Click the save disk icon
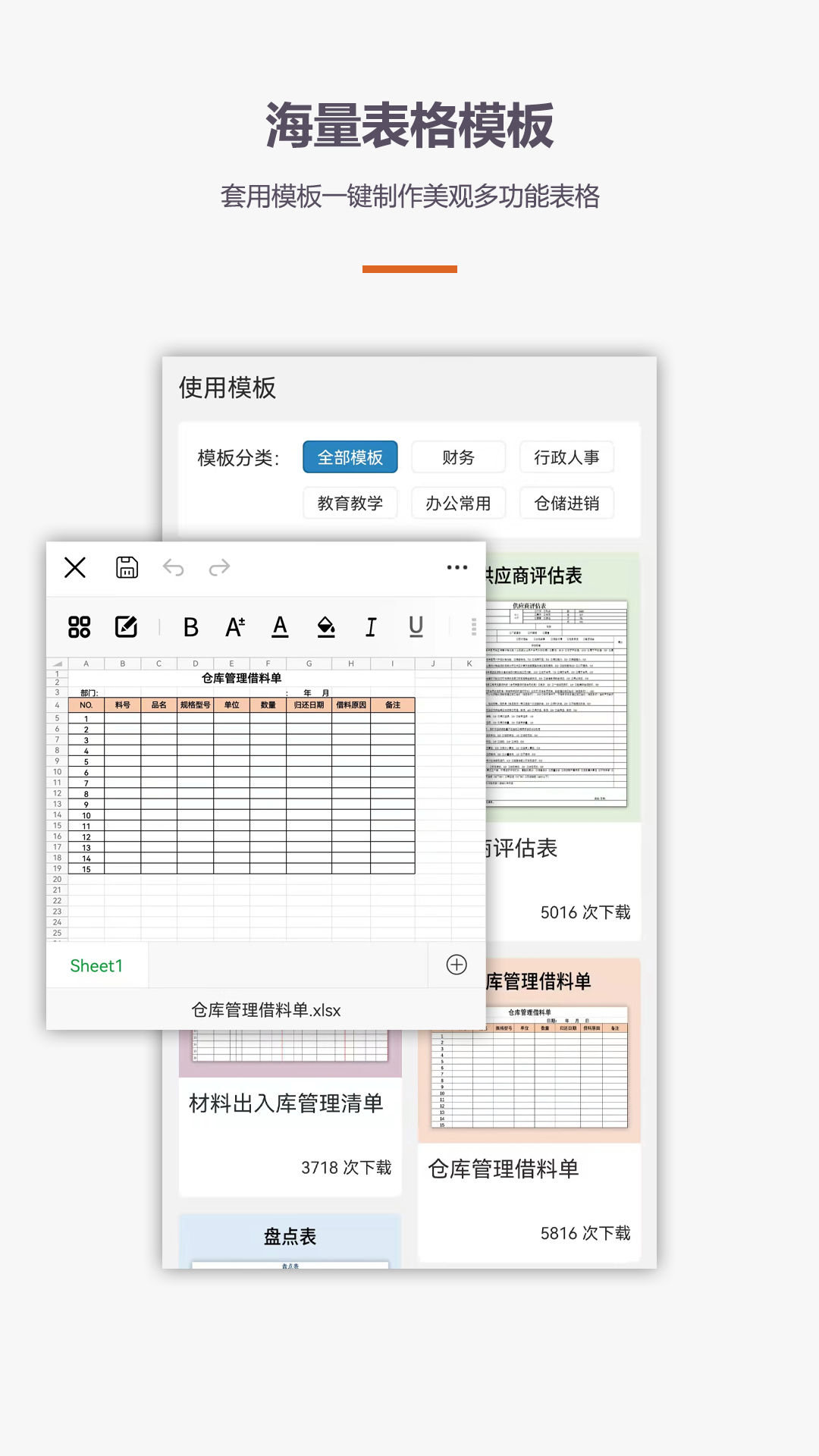This screenshot has height=1456, width=819. 127,567
